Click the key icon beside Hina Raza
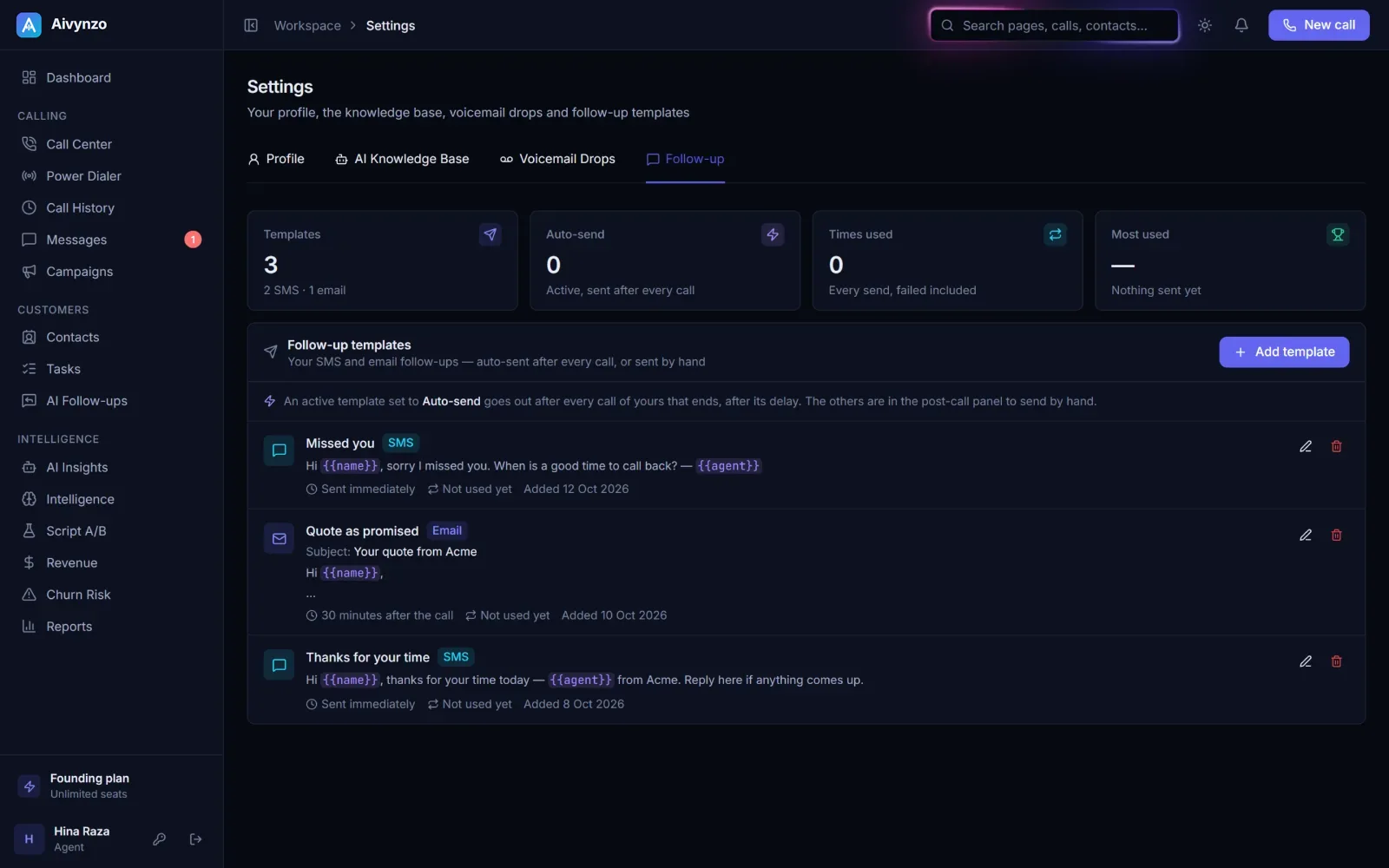This screenshot has height=868, width=1389. point(159,839)
